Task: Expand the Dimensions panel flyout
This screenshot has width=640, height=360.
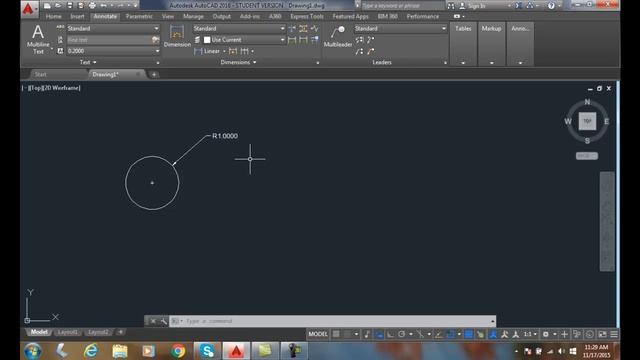Action: [238, 62]
